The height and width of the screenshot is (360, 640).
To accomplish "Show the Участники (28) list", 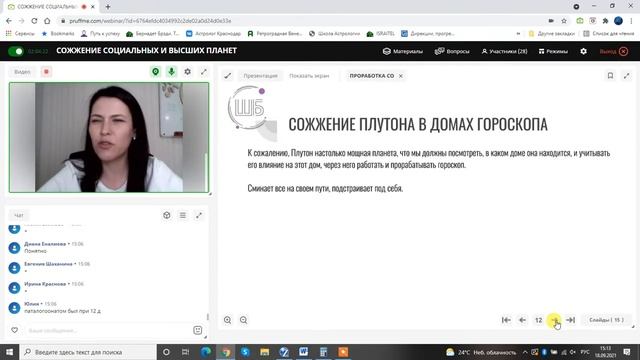I will tap(504, 51).
